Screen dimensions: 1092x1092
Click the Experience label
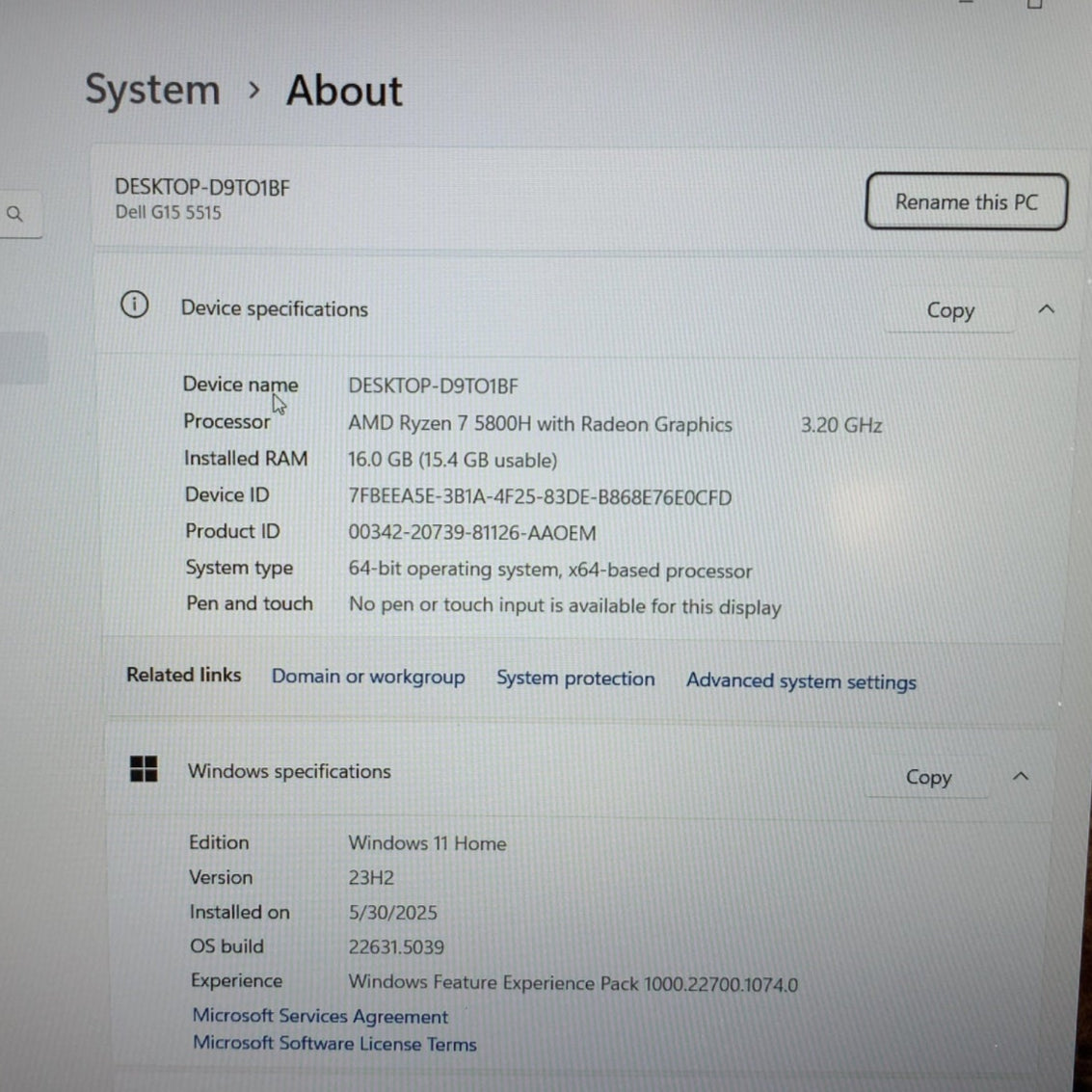(x=237, y=980)
